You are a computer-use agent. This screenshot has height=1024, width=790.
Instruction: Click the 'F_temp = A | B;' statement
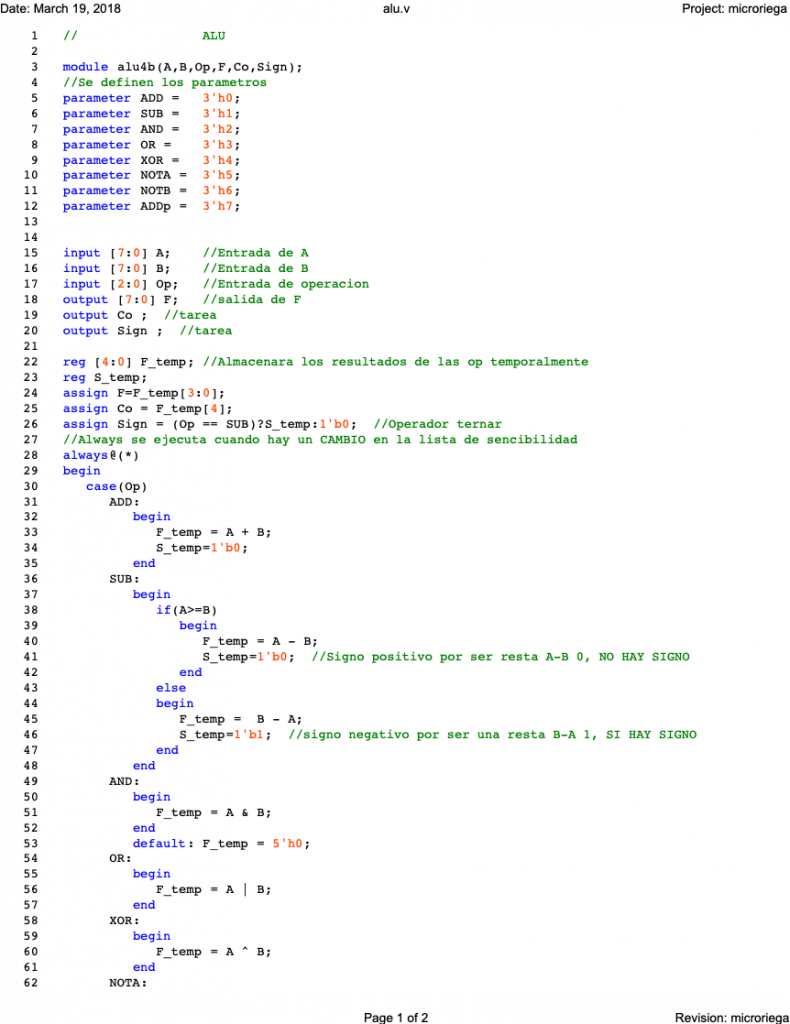click(213, 890)
